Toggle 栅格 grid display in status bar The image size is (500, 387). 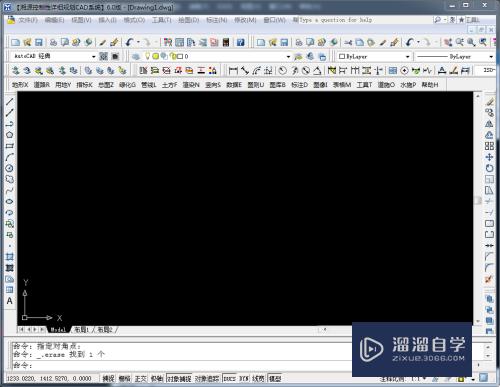coord(125,379)
